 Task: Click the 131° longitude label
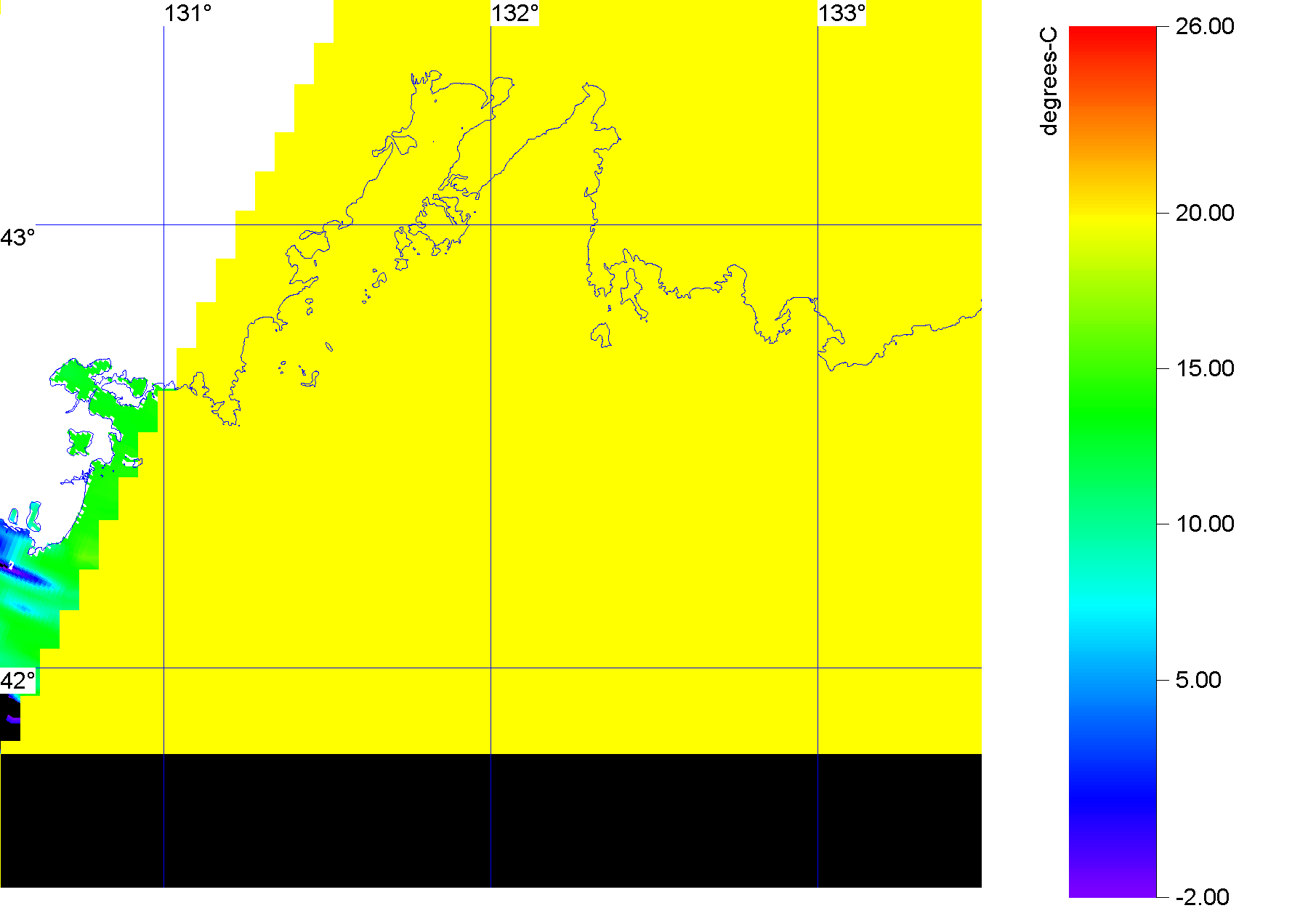(x=187, y=13)
